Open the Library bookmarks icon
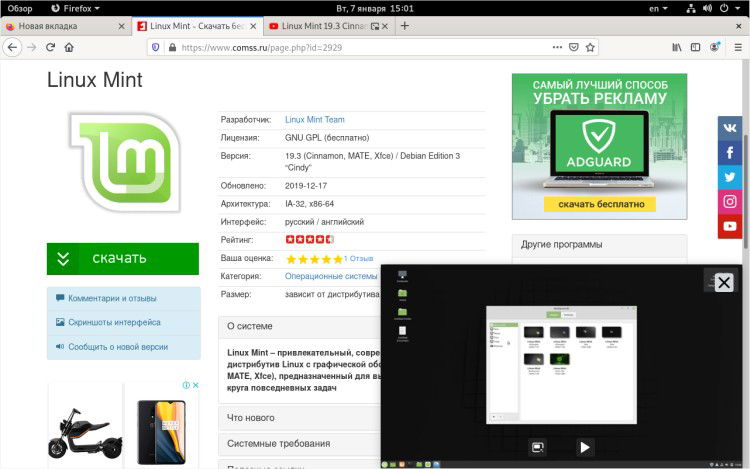This screenshot has width=750, height=469. coord(677,47)
